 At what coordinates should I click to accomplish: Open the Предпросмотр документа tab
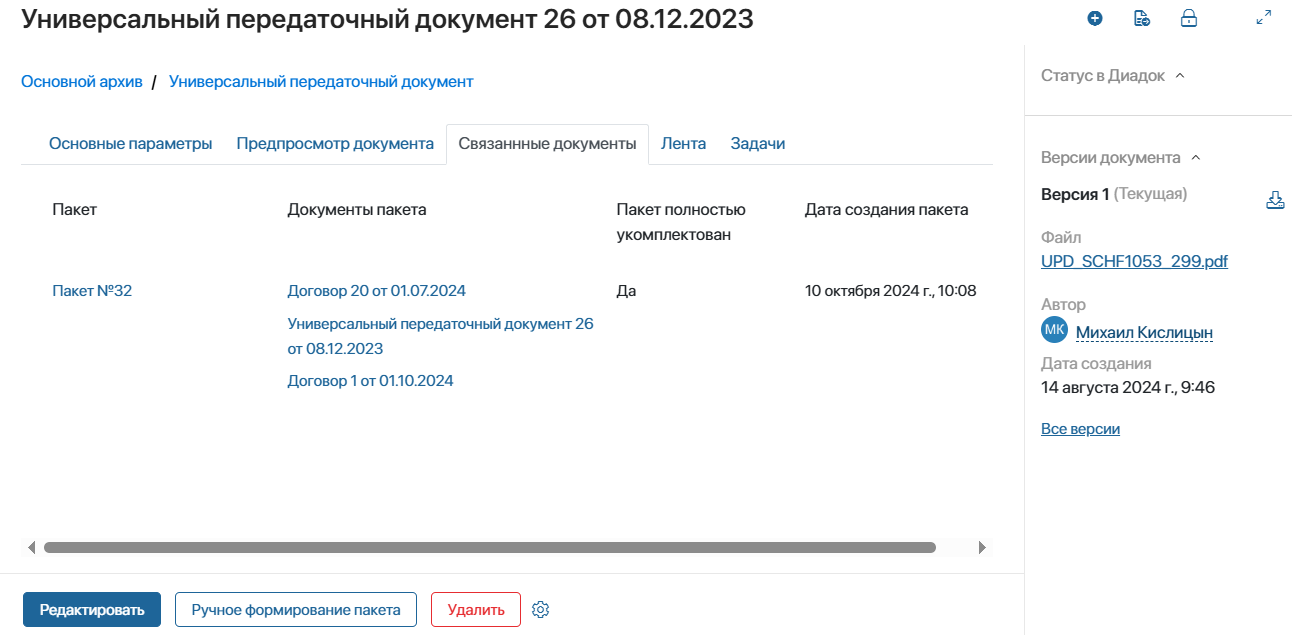[335, 143]
